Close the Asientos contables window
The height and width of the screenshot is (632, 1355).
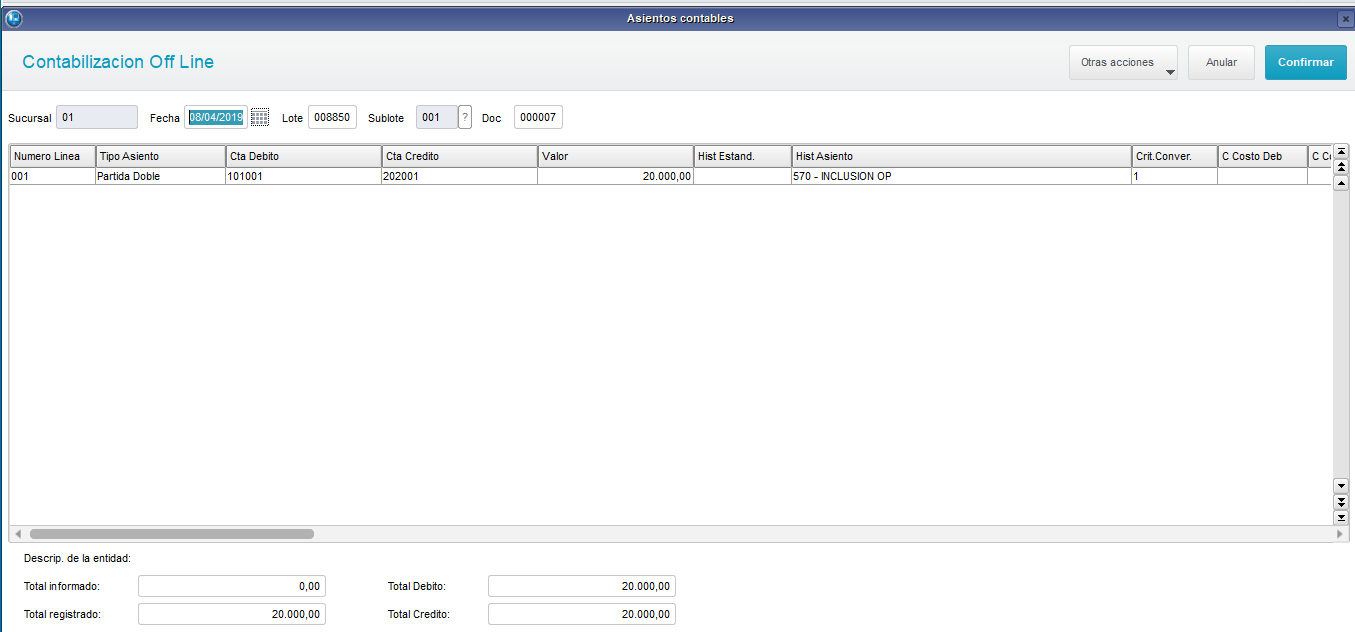click(1345, 19)
